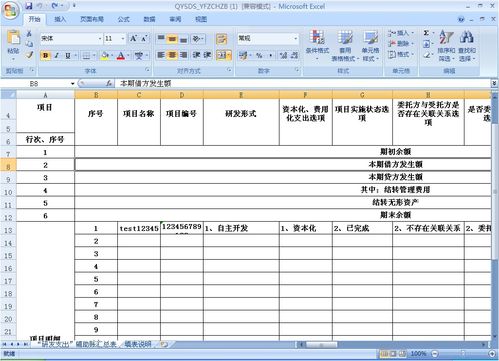Toggle Bottom Align
Screen dimensions: 499x361
tap(183, 39)
